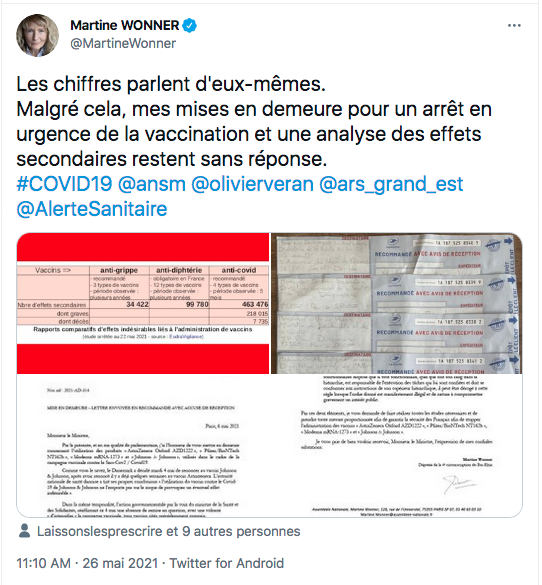Click the Twitter for Android source label
Screen dimensions: 542x585
227,563
